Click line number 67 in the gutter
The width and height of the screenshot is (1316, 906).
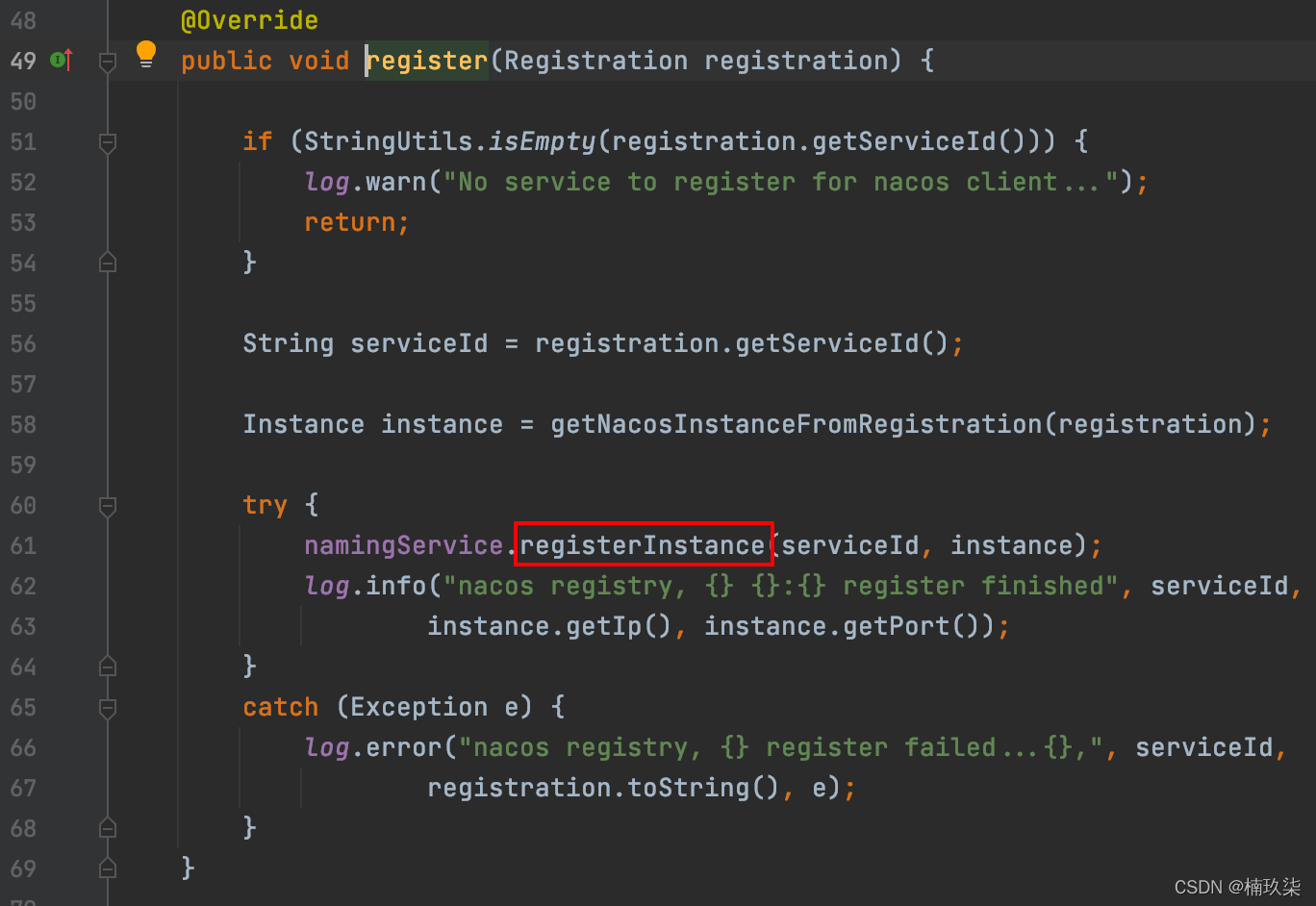(23, 788)
